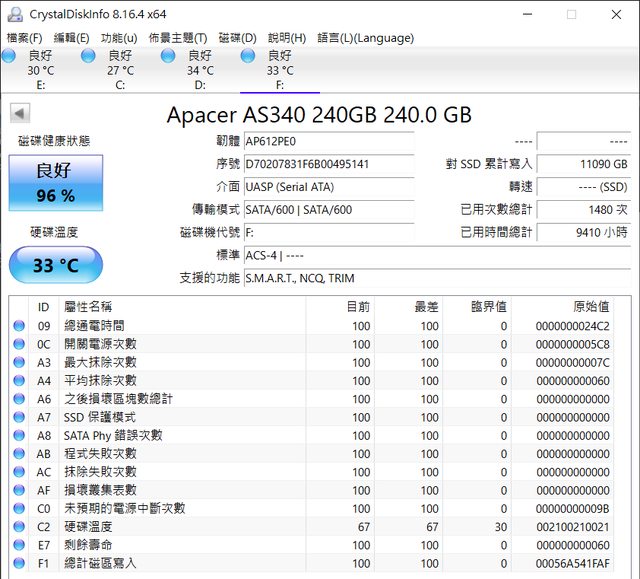640x579 pixels.
Task: Click the 33 °C temperature button
Action: point(55,266)
